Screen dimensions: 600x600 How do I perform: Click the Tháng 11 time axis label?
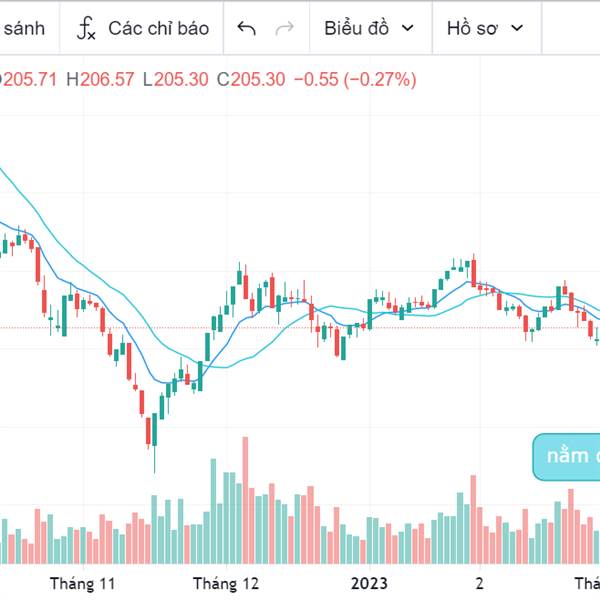83,583
